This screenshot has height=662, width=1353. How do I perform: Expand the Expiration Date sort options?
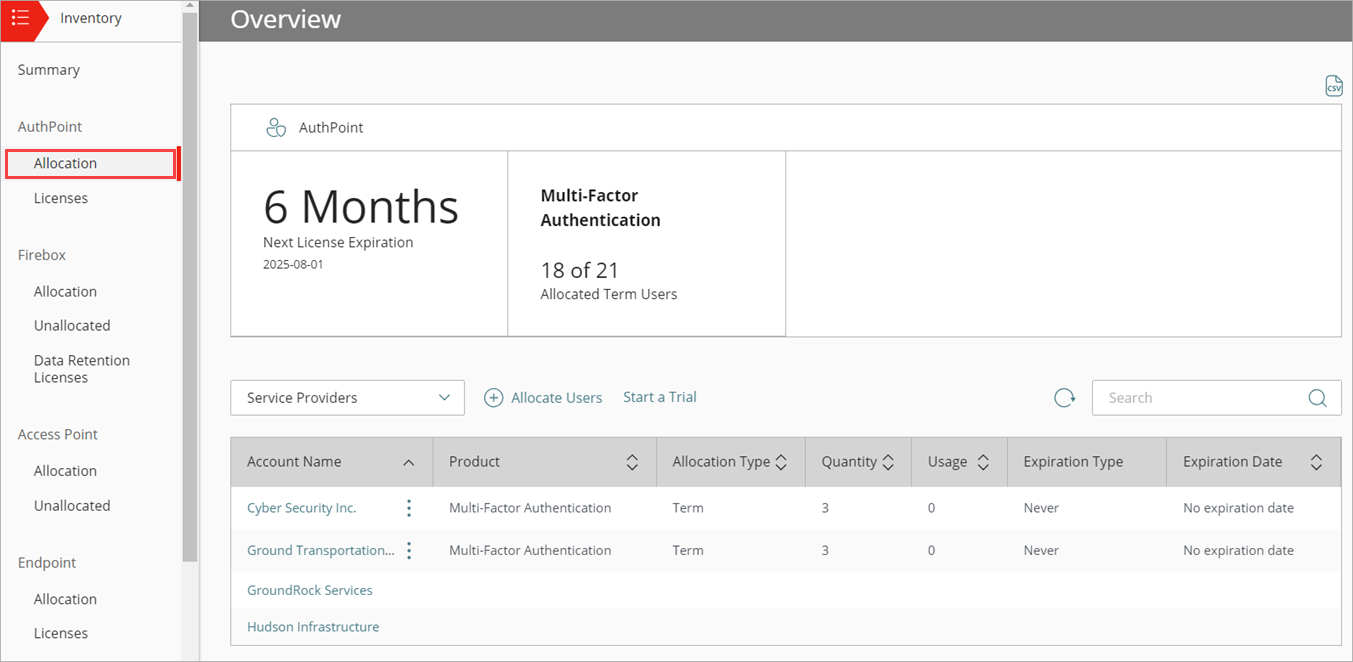click(1318, 461)
